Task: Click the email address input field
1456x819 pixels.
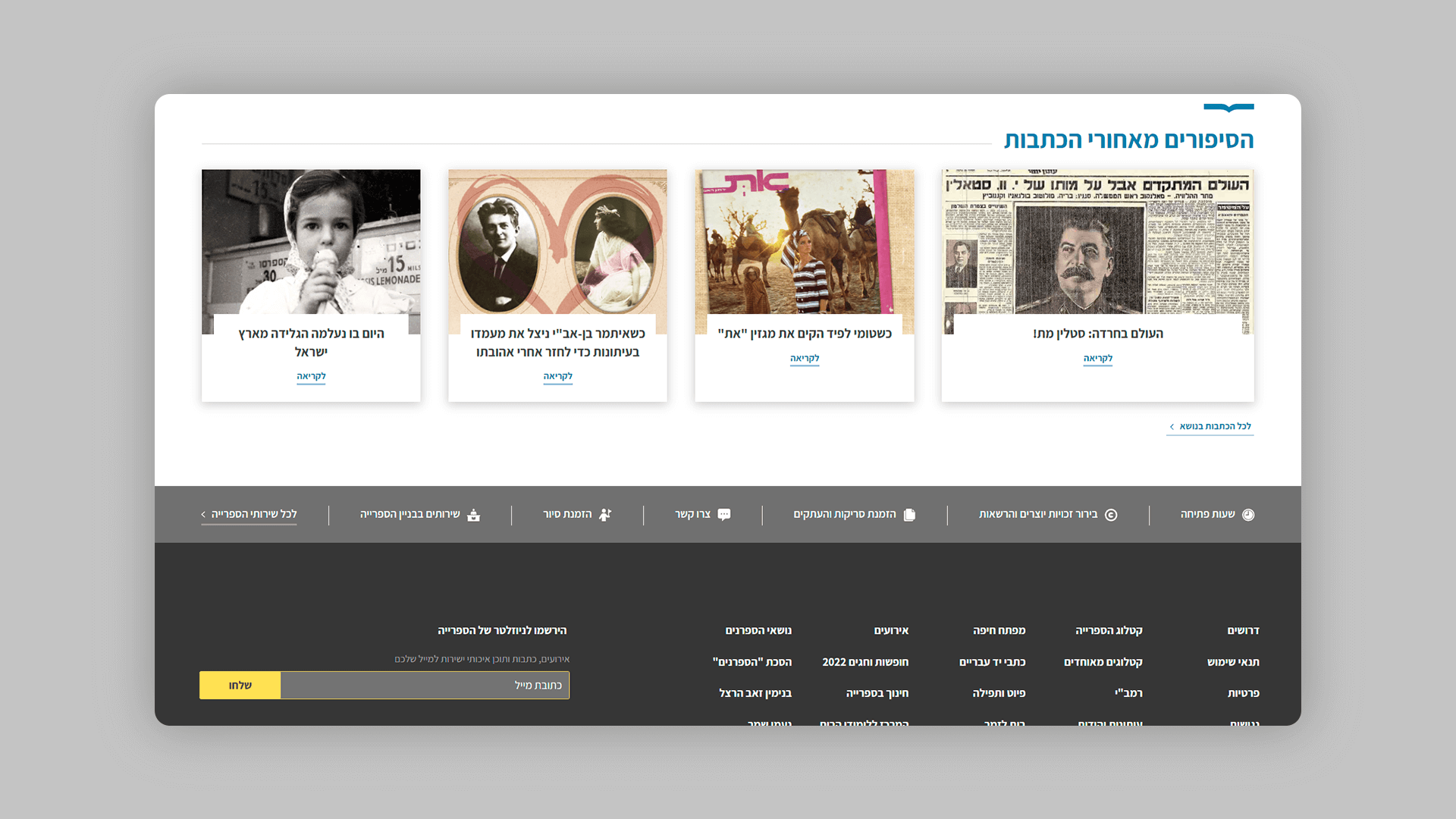Action: [x=425, y=686]
